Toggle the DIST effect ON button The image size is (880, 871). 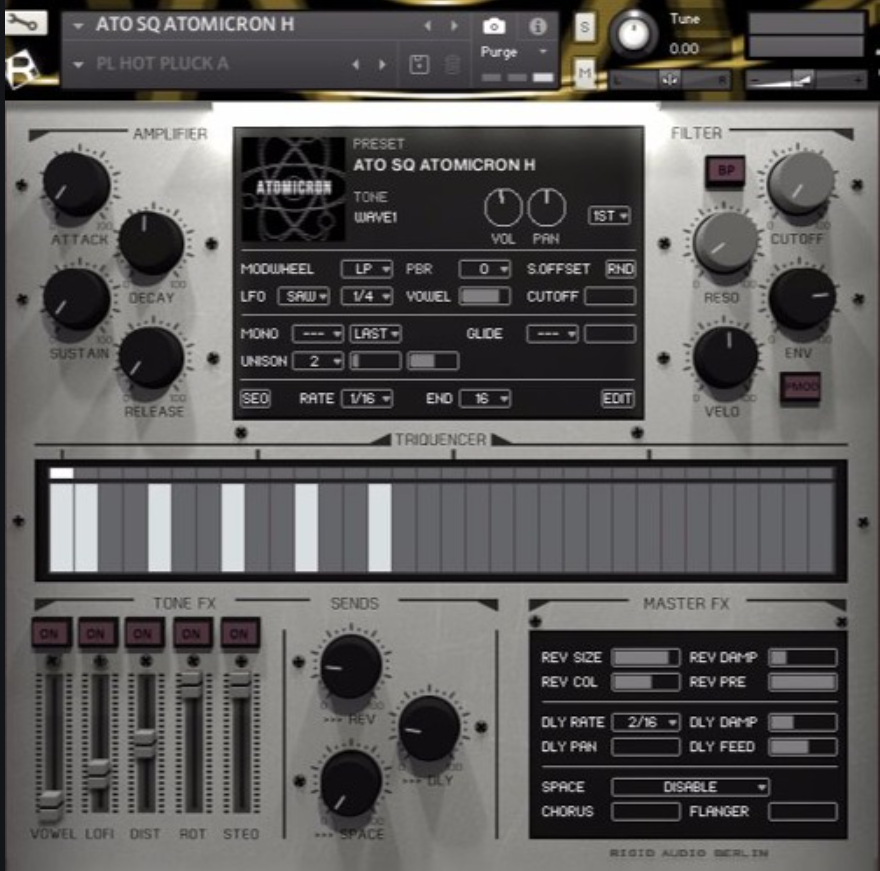144,634
